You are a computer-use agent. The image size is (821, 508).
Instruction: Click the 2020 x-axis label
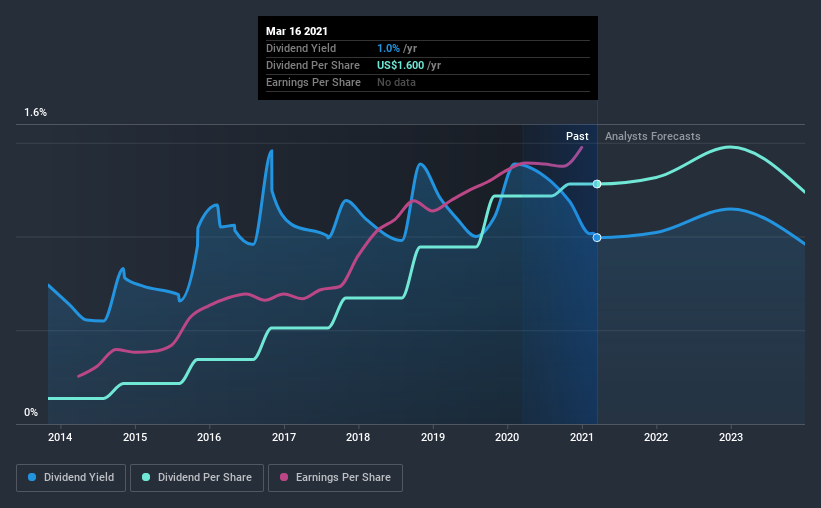(507, 437)
